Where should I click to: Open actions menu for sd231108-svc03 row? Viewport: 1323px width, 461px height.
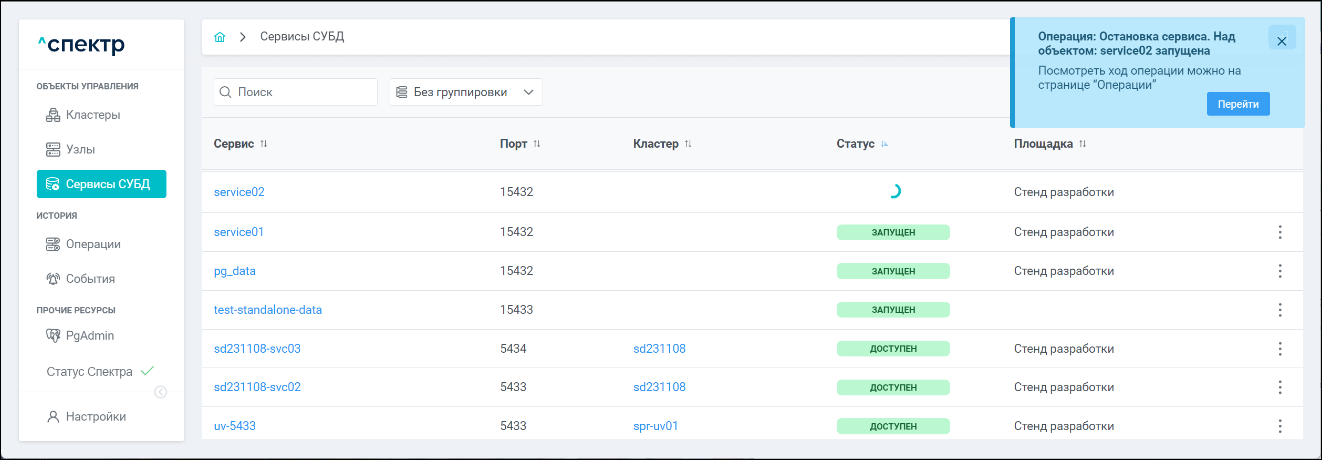click(x=1279, y=349)
